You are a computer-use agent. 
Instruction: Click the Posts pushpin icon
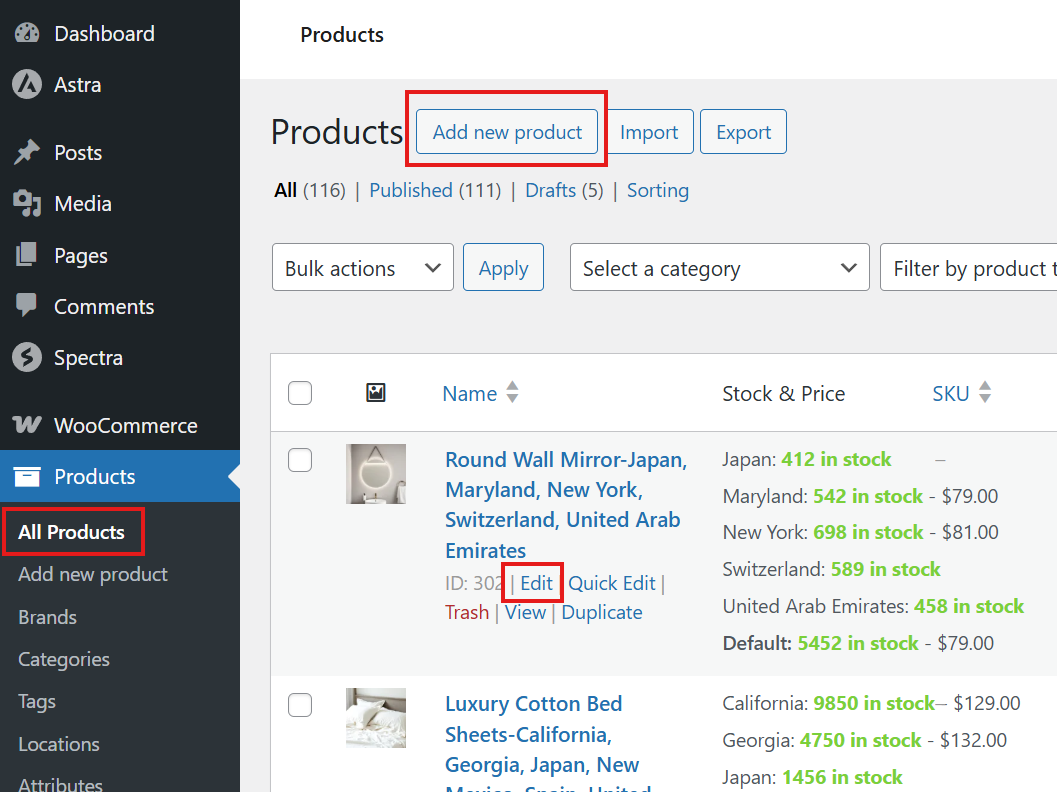(x=27, y=153)
